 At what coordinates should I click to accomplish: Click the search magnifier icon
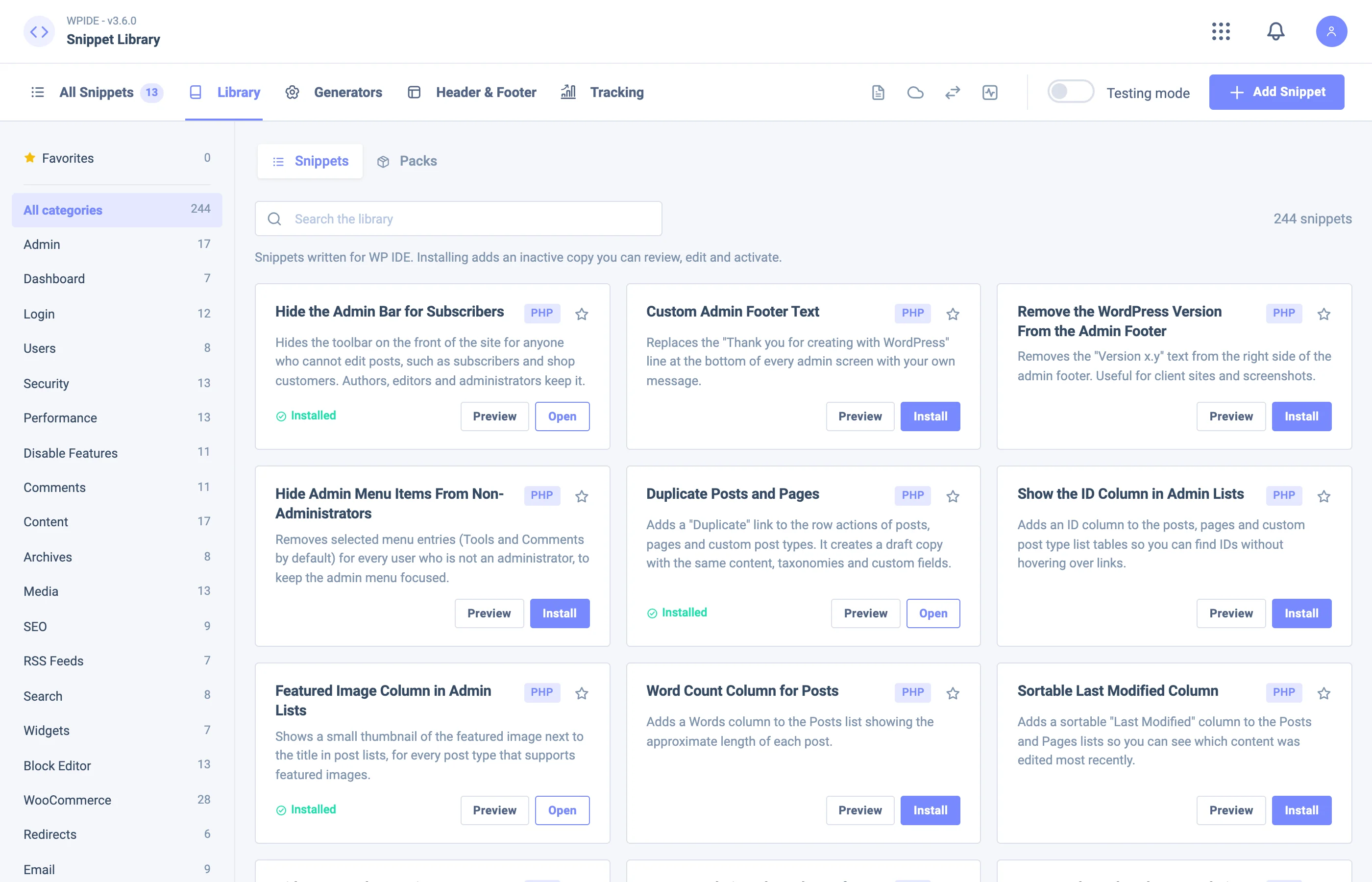click(274, 219)
